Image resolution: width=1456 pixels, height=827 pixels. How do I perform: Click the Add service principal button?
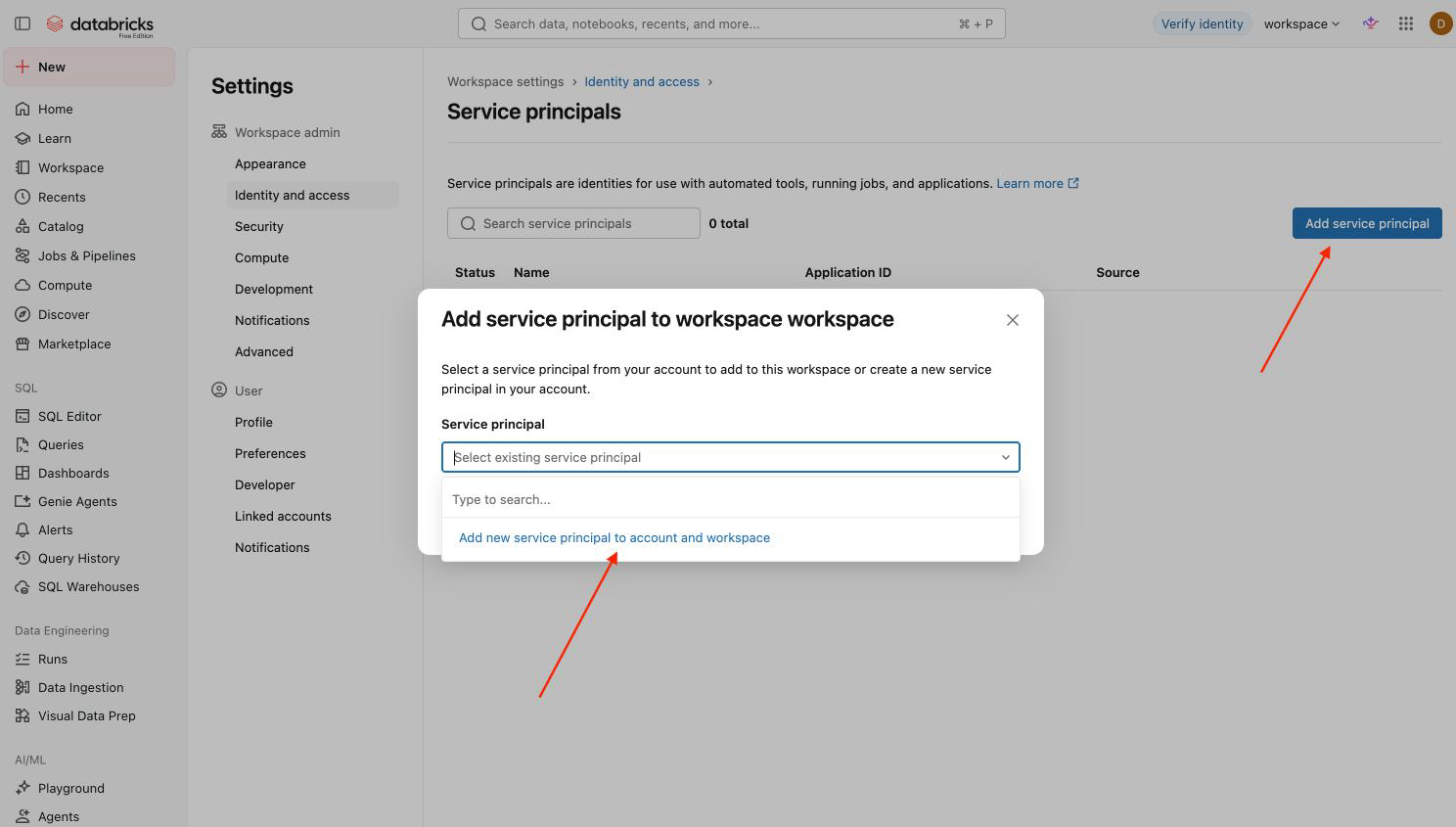click(1367, 223)
